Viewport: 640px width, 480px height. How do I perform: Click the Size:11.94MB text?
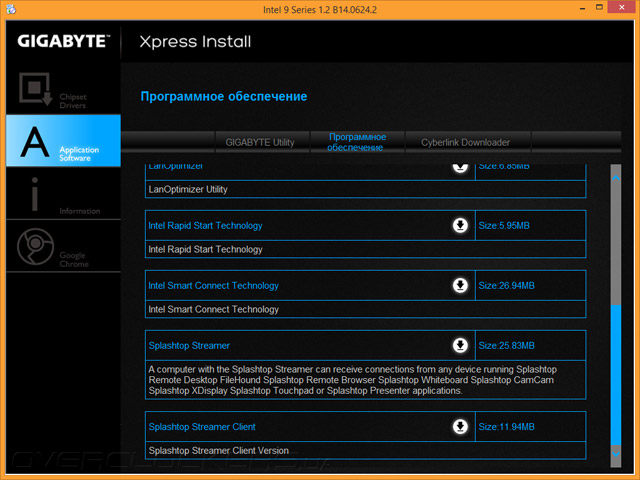(507, 427)
